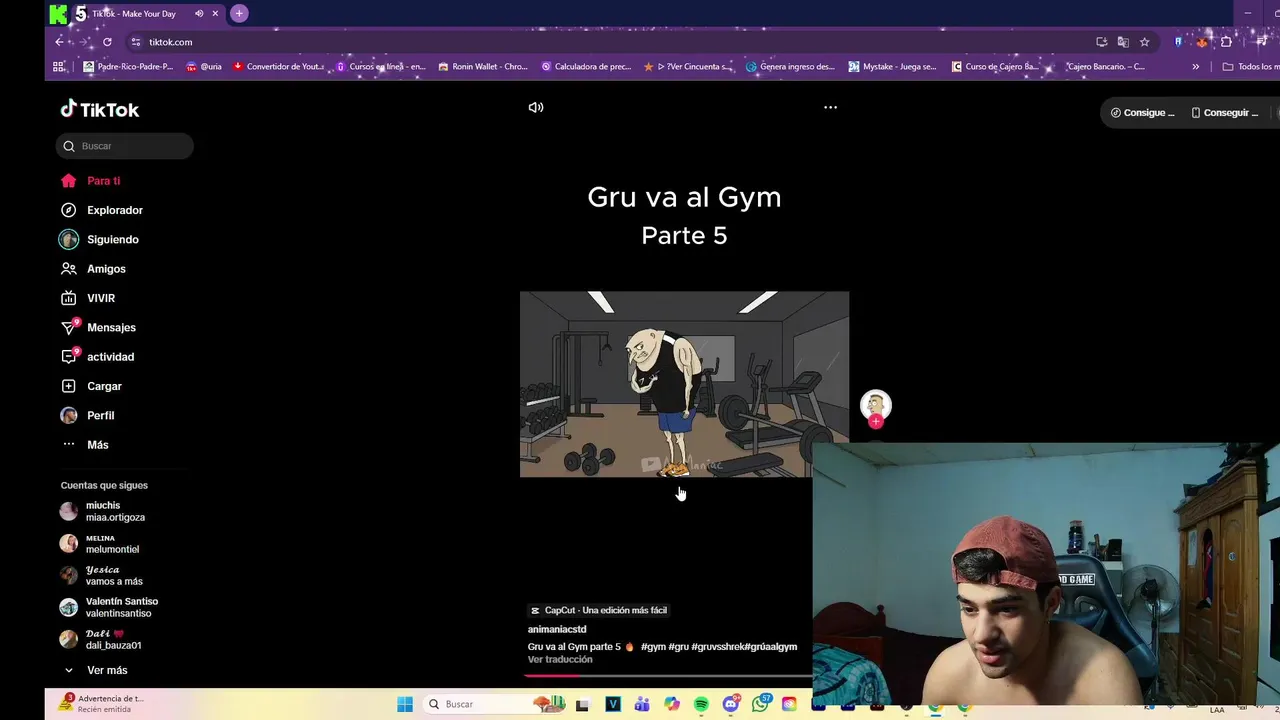
Task: Bookmark the page with star icon
Action: pyautogui.click(x=1144, y=42)
